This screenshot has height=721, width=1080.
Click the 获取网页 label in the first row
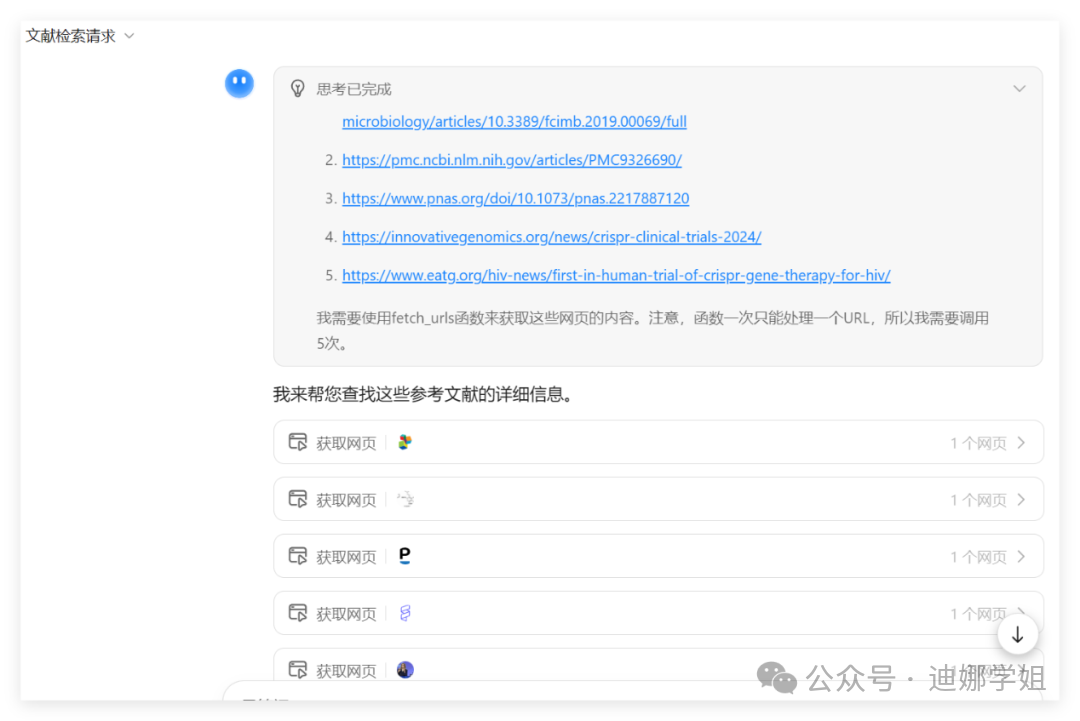coord(346,443)
